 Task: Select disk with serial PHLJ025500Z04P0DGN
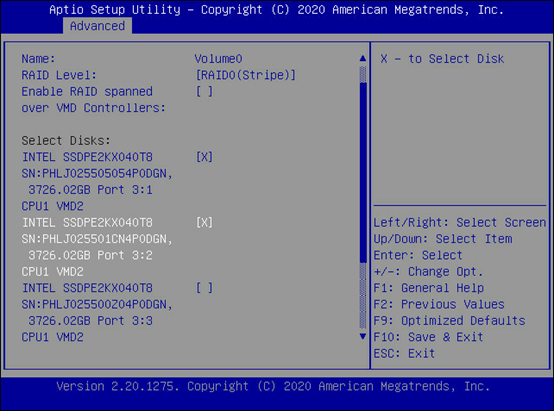[x=97, y=305]
